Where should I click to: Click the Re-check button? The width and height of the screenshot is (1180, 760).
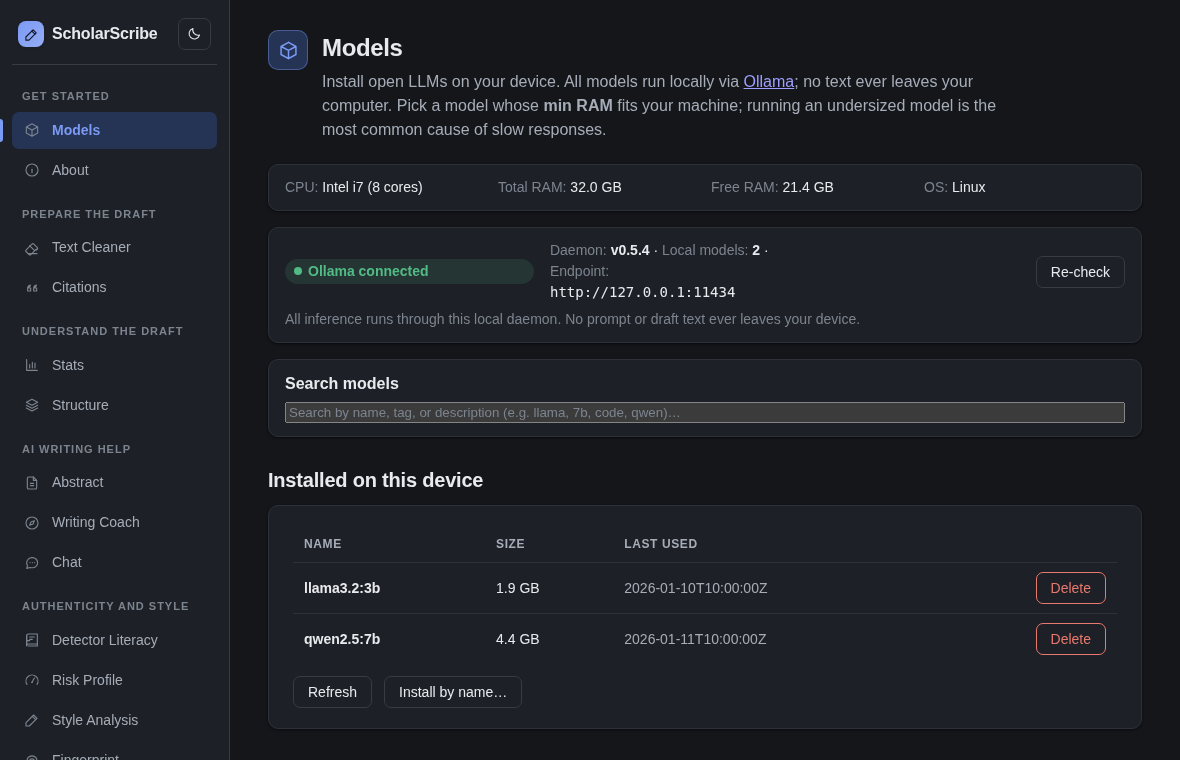coord(1080,272)
